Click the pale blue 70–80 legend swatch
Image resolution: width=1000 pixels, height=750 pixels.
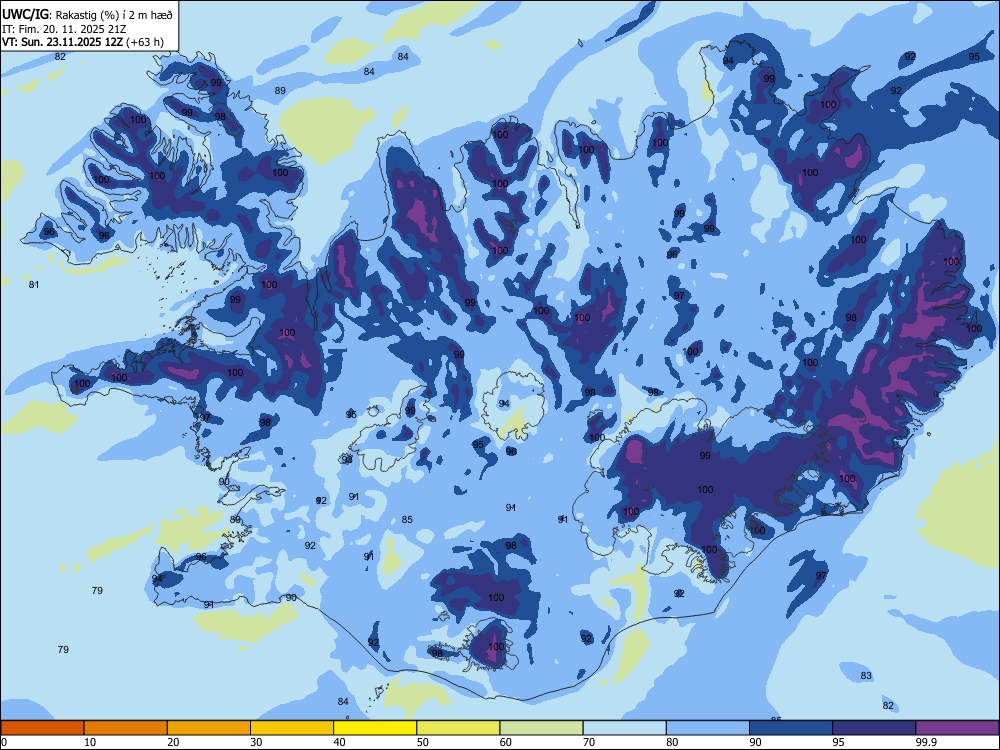pyautogui.click(x=624, y=728)
